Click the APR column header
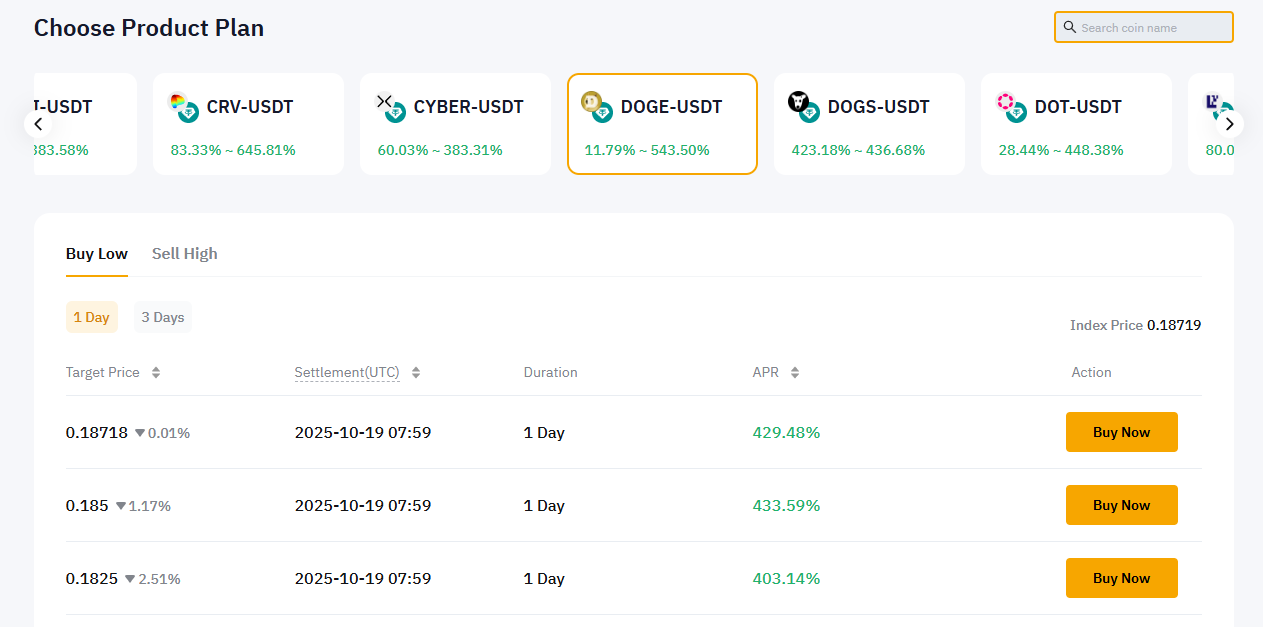Image resolution: width=1263 pixels, height=627 pixels. tap(765, 372)
